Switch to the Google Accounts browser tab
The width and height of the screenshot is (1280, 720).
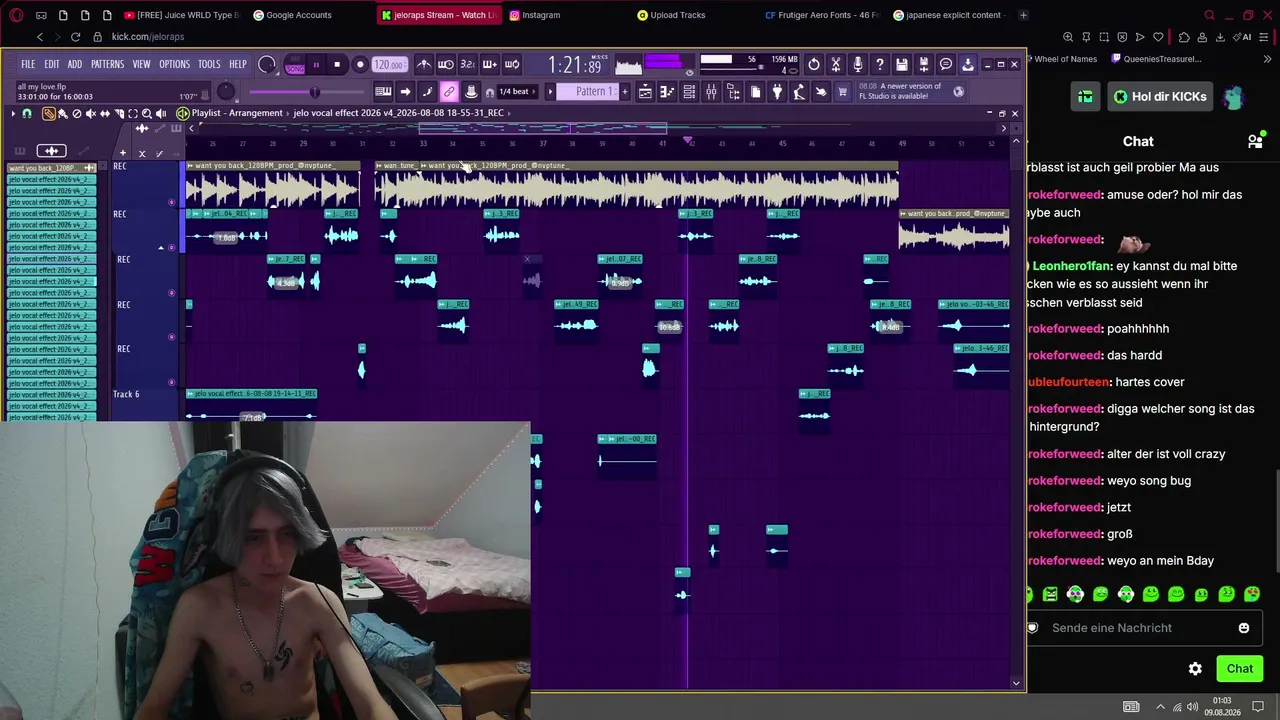[298, 15]
